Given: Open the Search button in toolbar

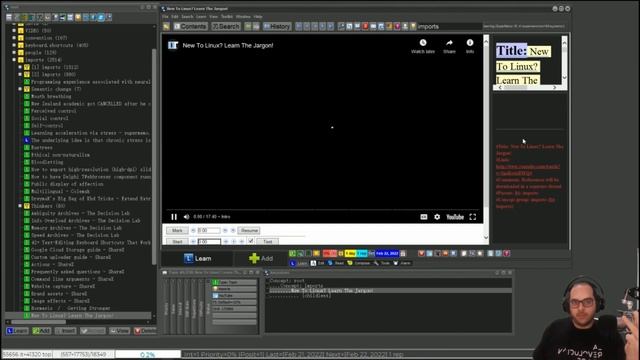Looking at the screenshot, I should [x=226, y=27].
